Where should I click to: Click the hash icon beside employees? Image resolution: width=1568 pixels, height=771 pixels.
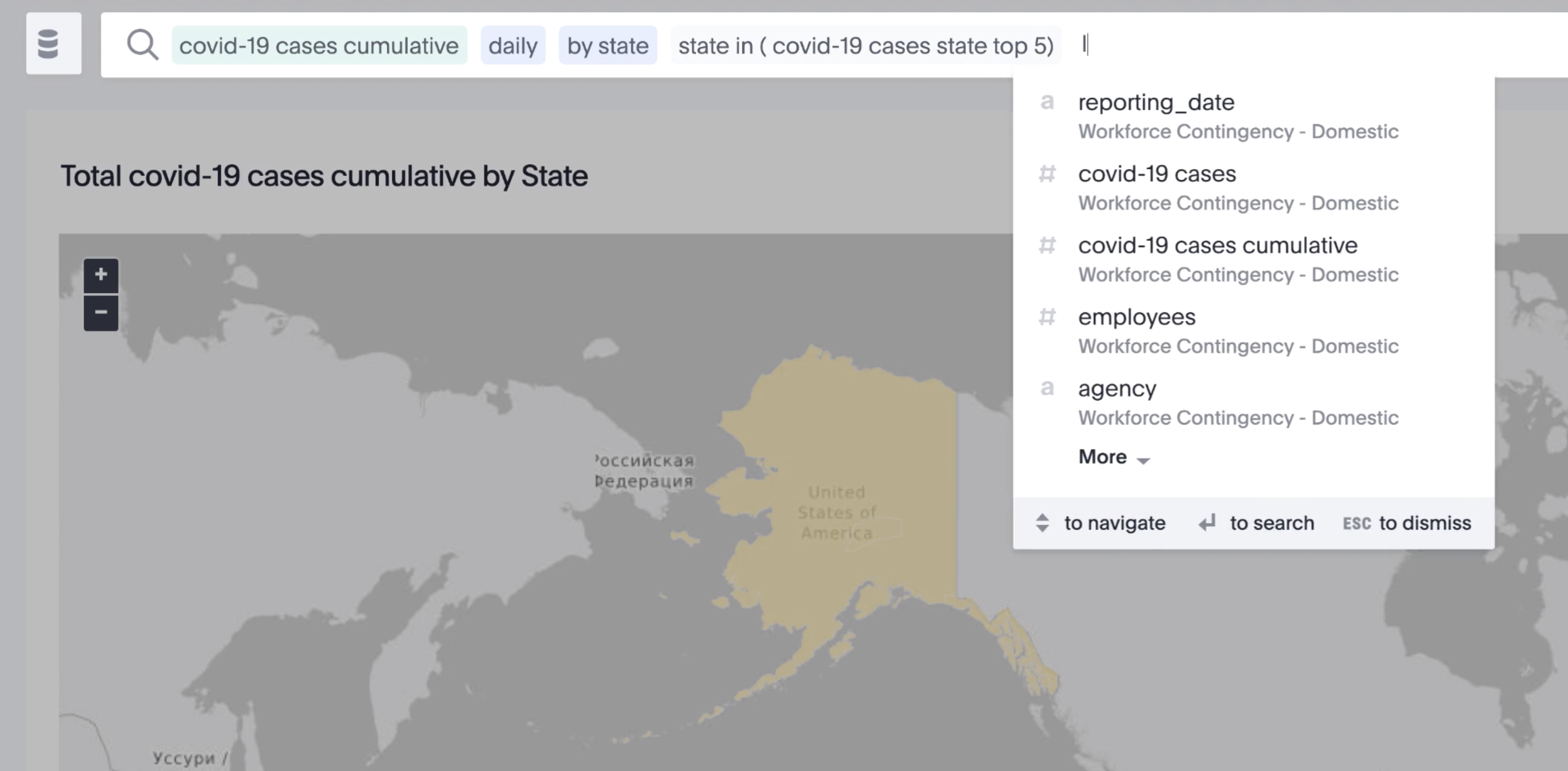click(x=1047, y=317)
